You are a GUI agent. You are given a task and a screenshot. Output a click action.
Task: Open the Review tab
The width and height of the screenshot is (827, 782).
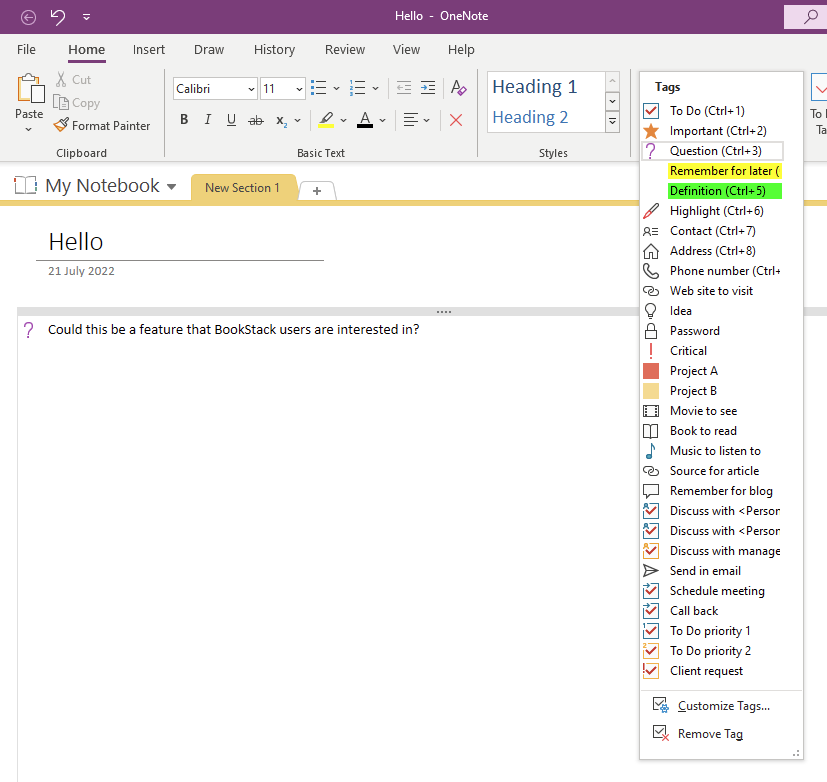(x=345, y=50)
